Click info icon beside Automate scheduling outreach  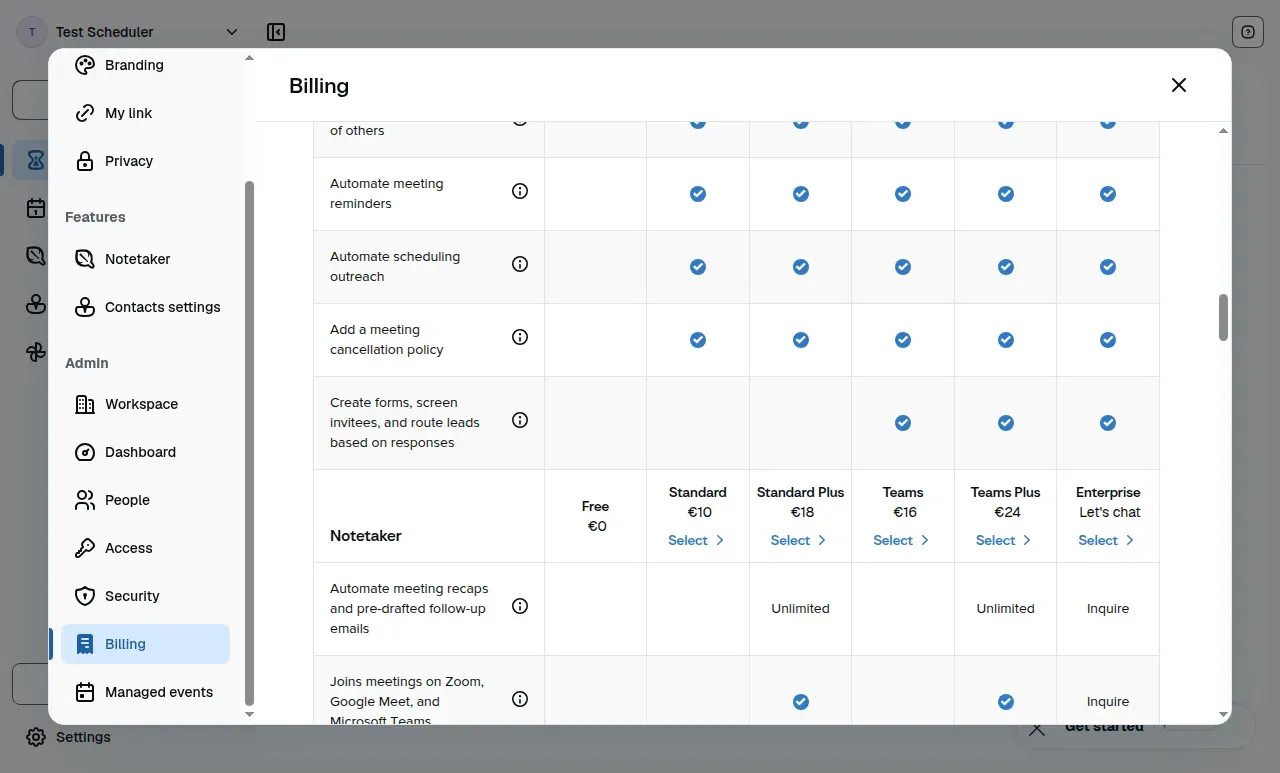pyautogui.click(x=520, y=264)
